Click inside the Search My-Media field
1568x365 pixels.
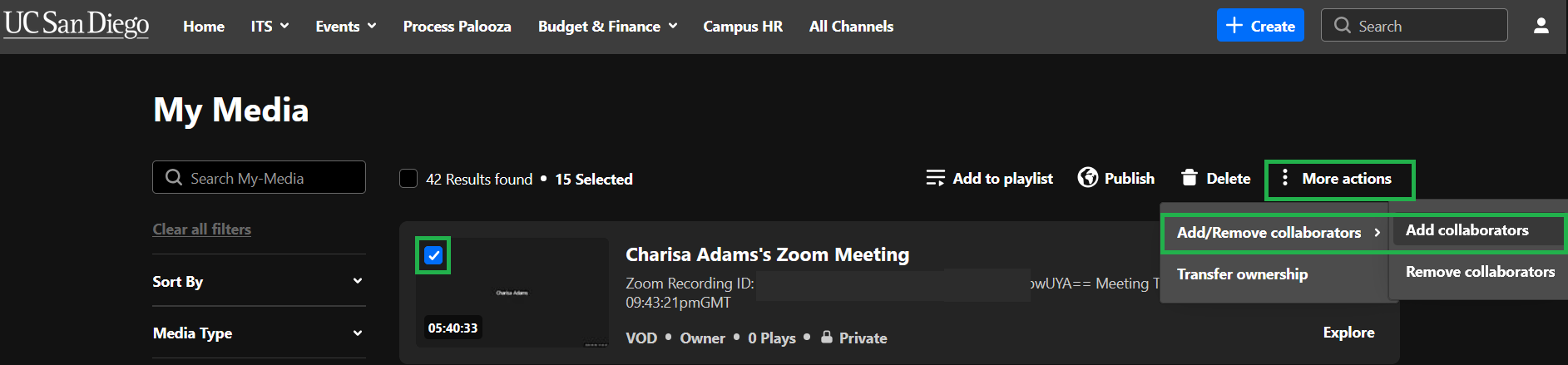pyautogui.click(x=259, y=177)
